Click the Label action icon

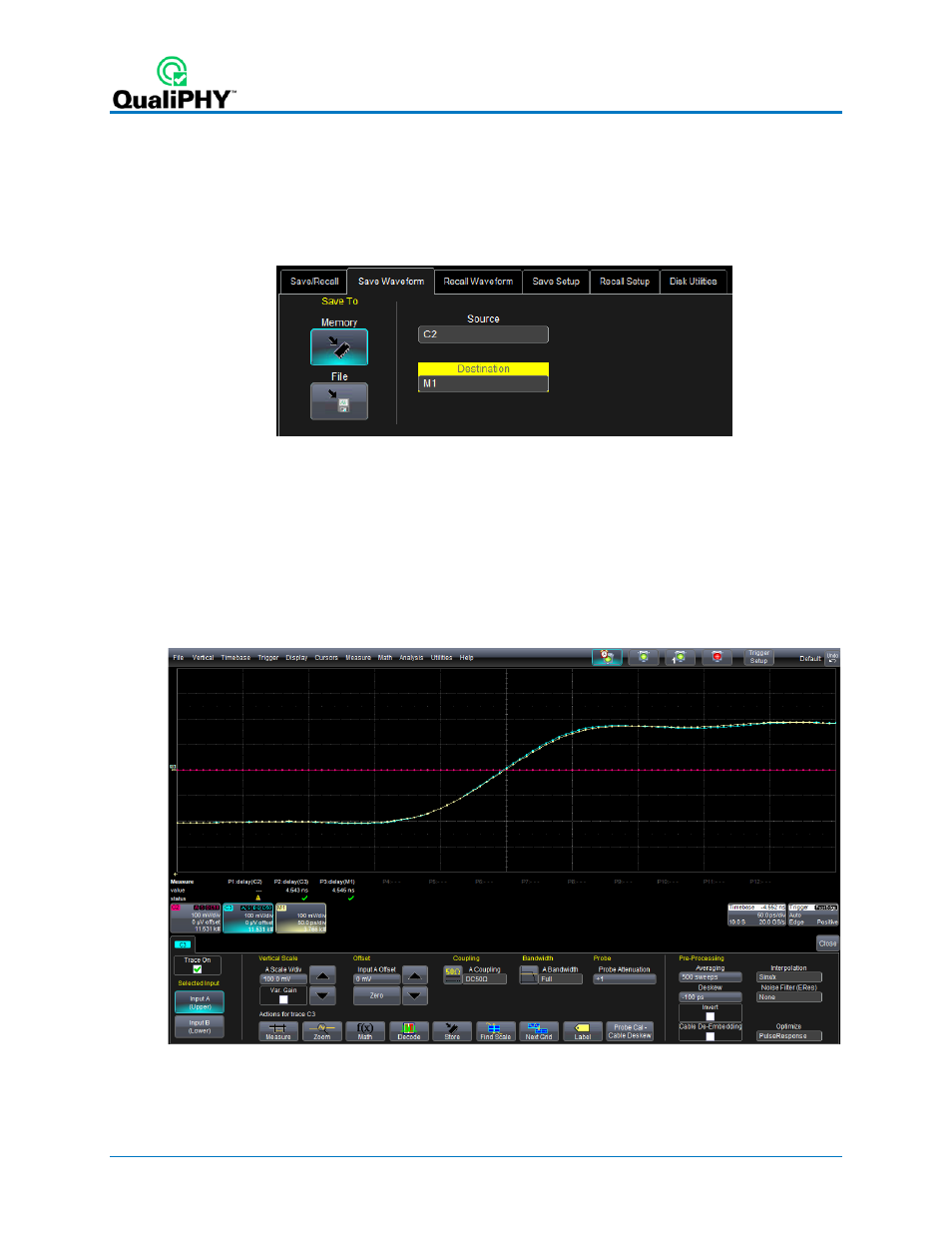pyautogui.click(x=583, y=1031)
